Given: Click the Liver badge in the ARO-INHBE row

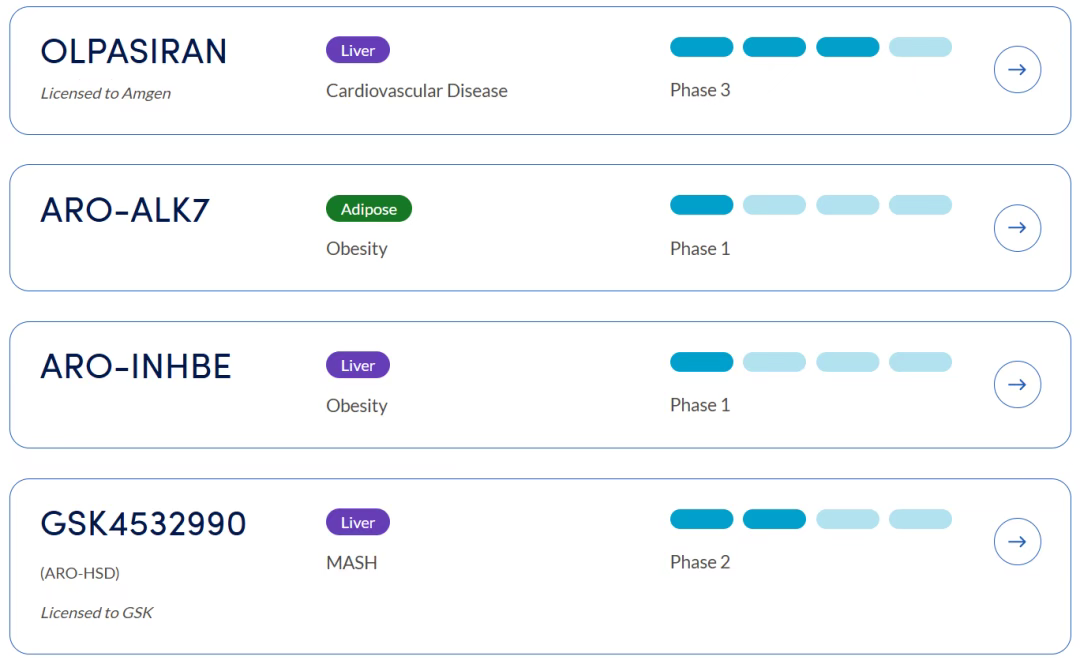Looking at the screenshot, I should (x=357, y=366).
